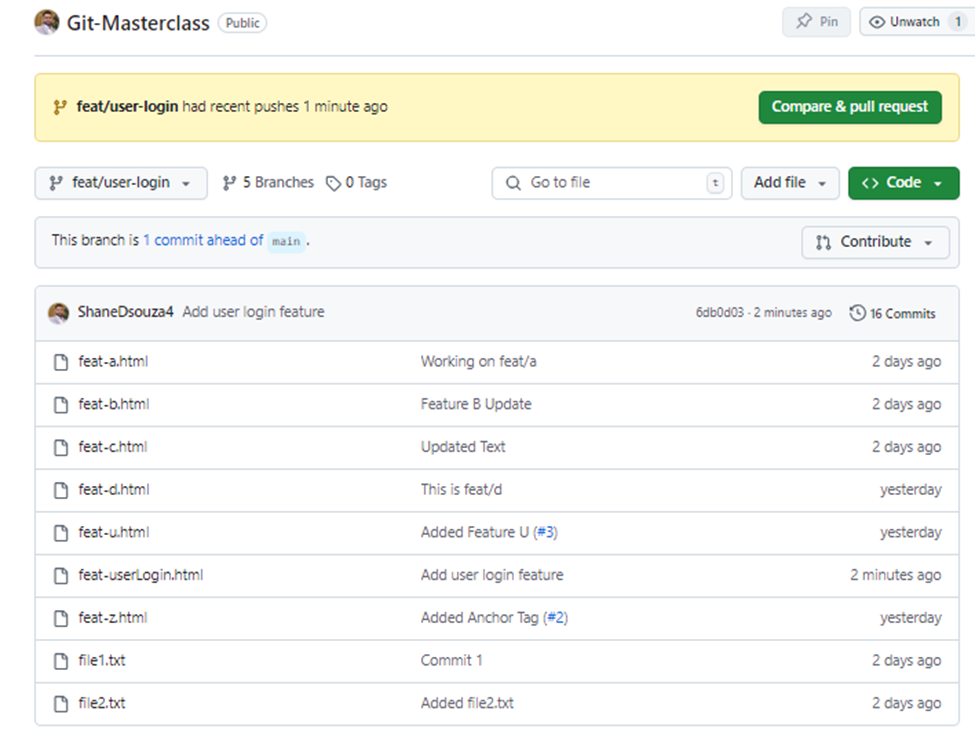Click the repository owner avatar beside Git-Masterclass
975x733 pixels.
click(47, 22)
